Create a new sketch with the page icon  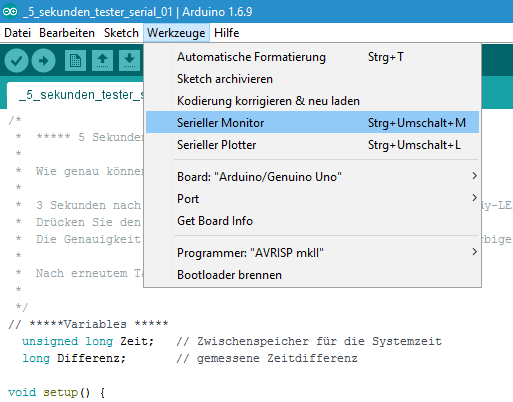[x=75, y=61]
